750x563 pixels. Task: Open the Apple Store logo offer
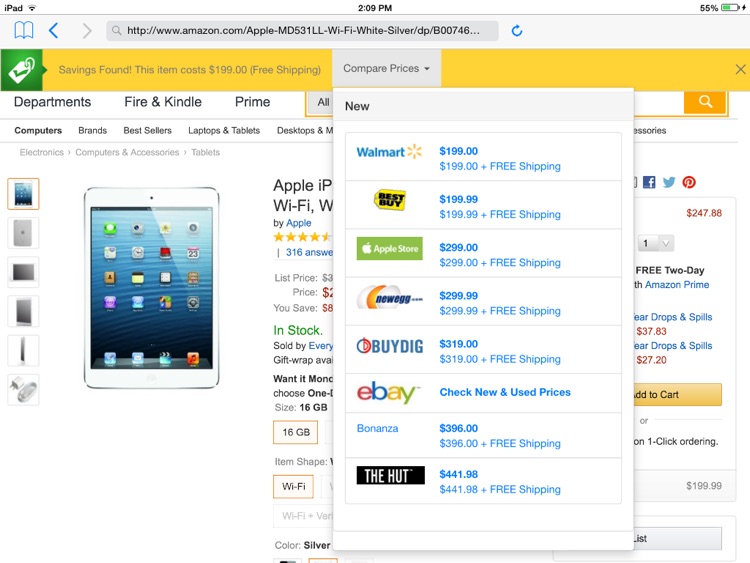click(389, 248)
